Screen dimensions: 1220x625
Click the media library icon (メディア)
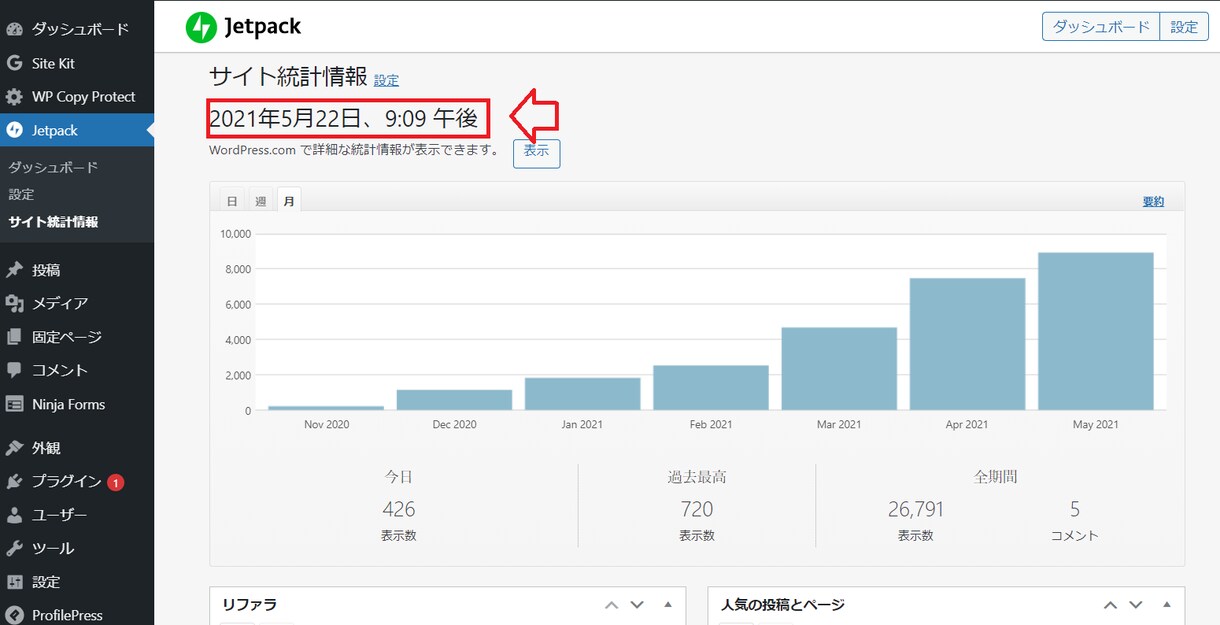[x=14, y=303]
